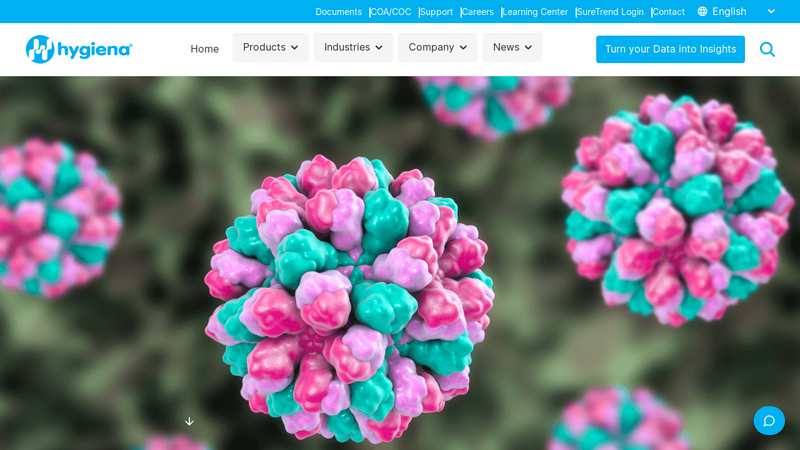Expand the Company menu

pos(437,47)
